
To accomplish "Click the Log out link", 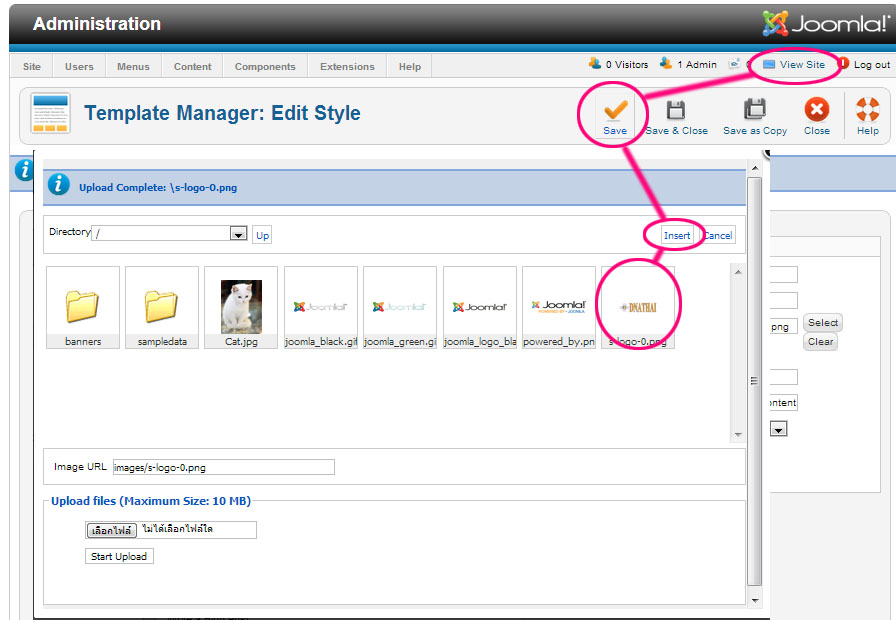I will [x=870, y=65].
